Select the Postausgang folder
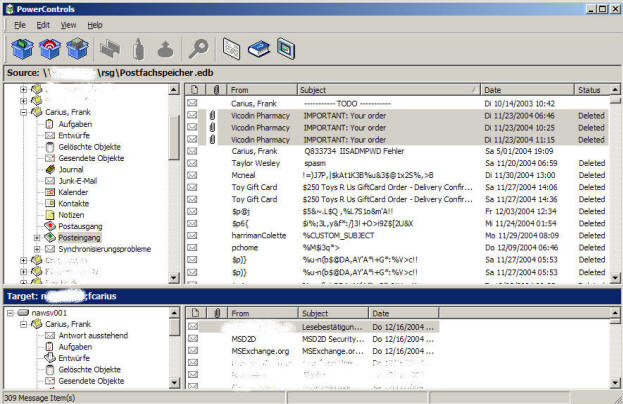The width and height of the screenshot is (623, 404). pos(80,226)
